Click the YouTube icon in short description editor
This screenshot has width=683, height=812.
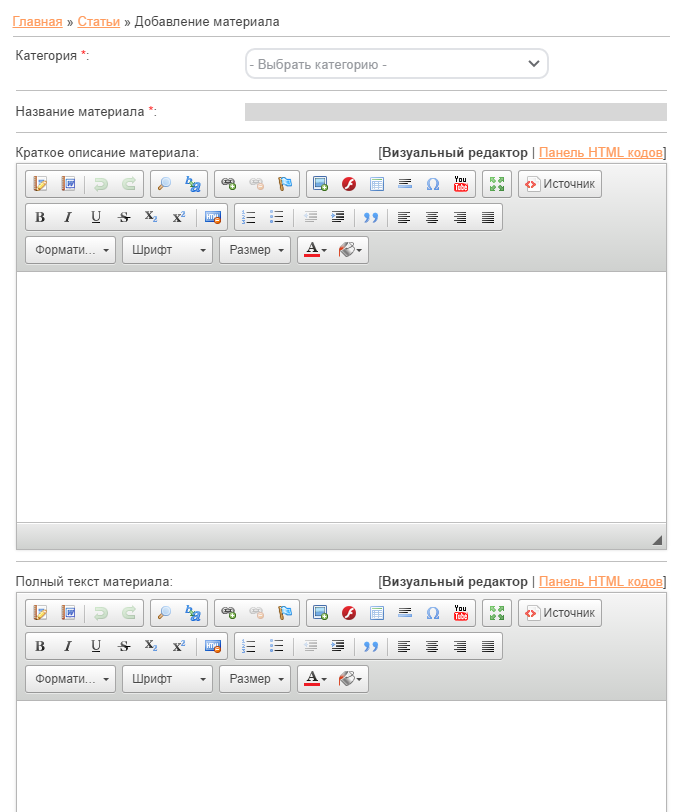[x=460, y=184]
